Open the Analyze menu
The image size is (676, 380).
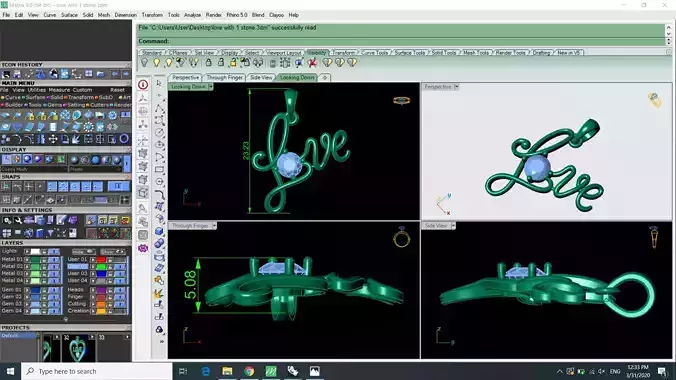pyautogui.click(x=192, y=15)
